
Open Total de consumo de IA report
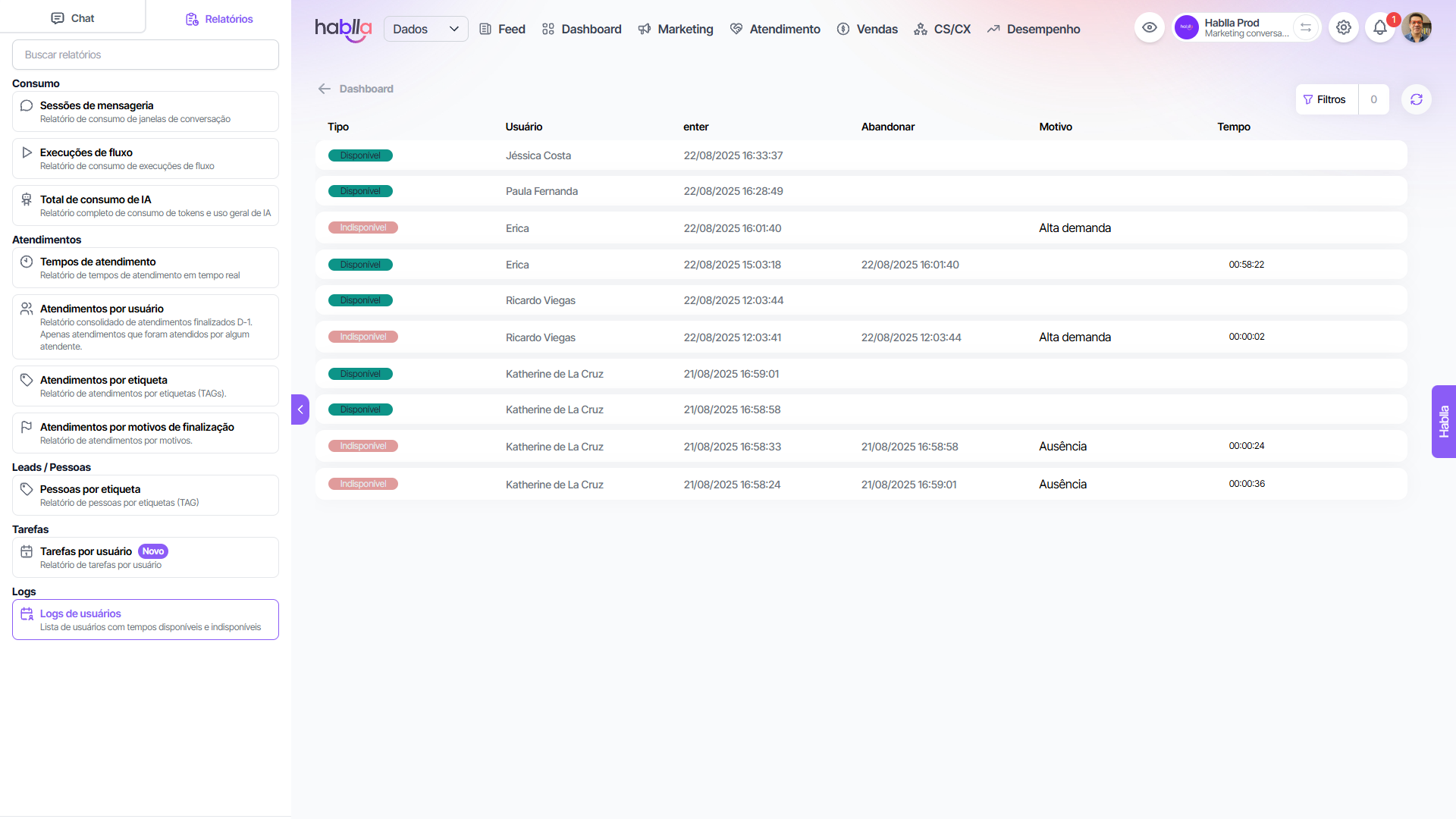(146, 206)
